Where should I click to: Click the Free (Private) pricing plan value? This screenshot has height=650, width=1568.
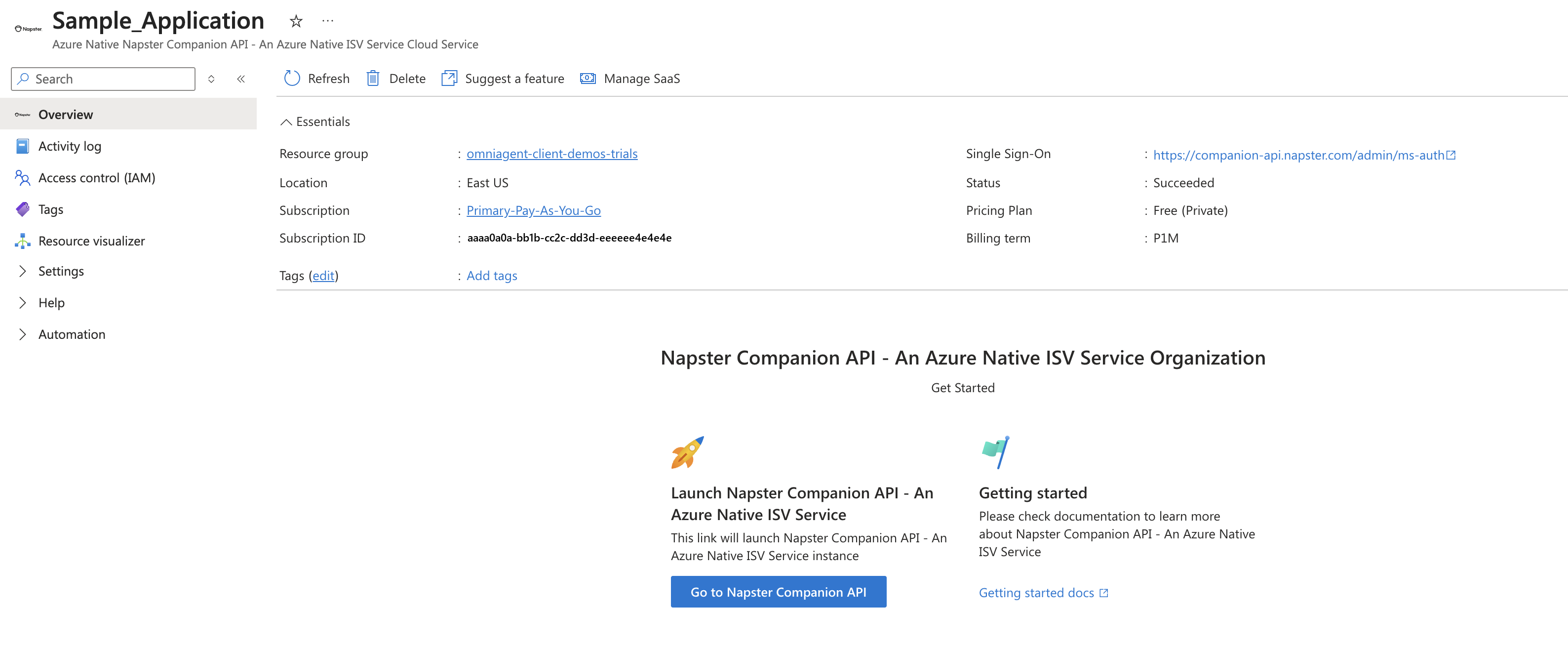tap(1191, 211)
